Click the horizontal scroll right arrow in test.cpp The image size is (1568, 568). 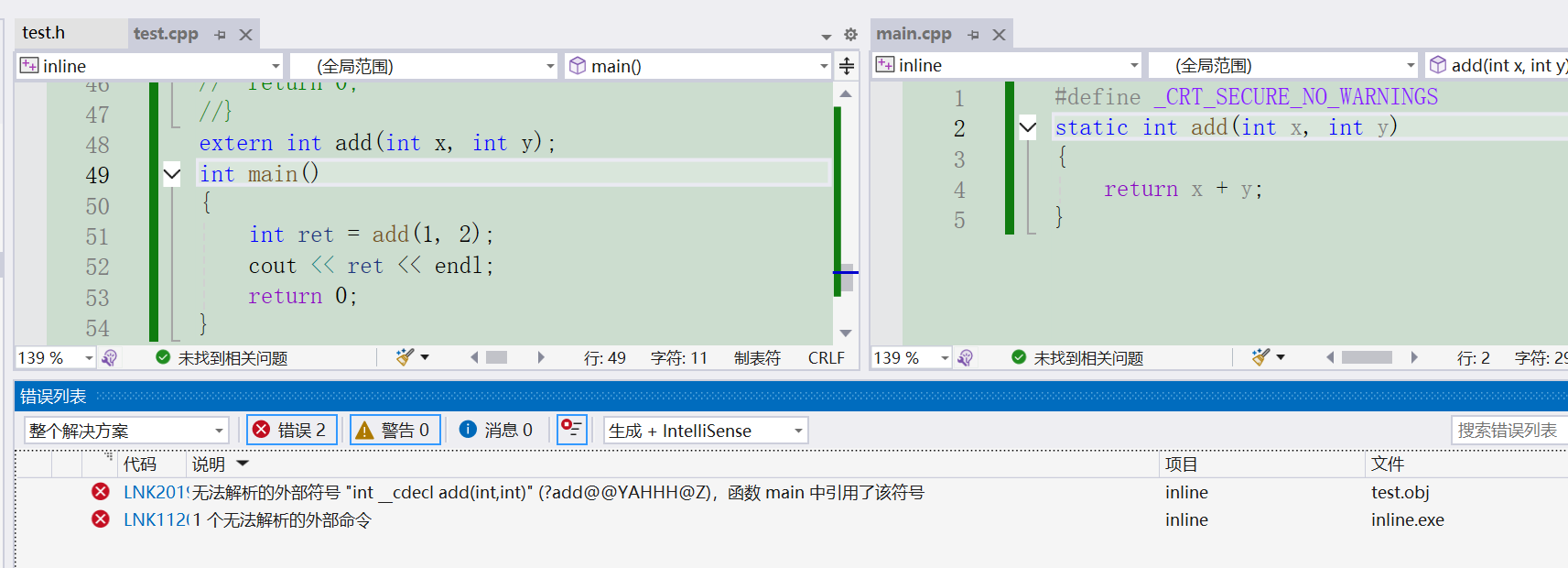coord(541,357)
